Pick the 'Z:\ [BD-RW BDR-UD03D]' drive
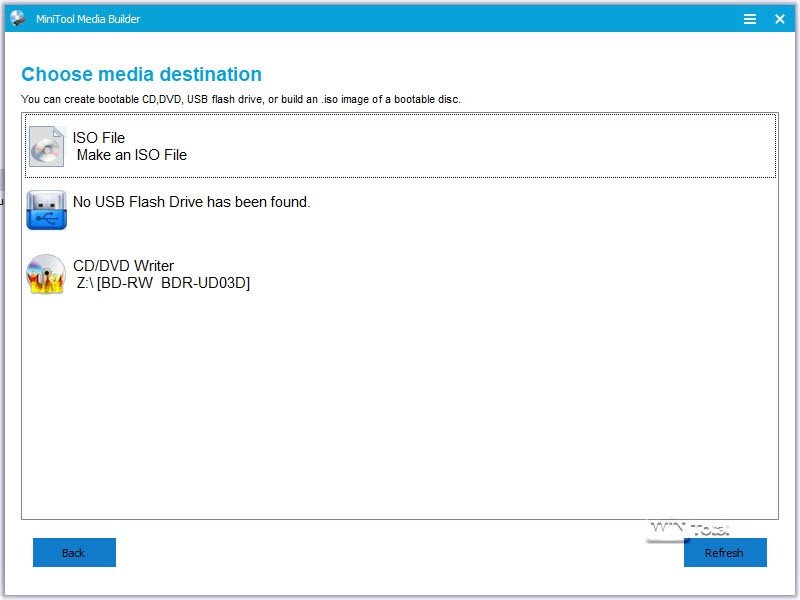Image resolution: width=800 pixels, height=600 pixels. (x=163, y=283)
